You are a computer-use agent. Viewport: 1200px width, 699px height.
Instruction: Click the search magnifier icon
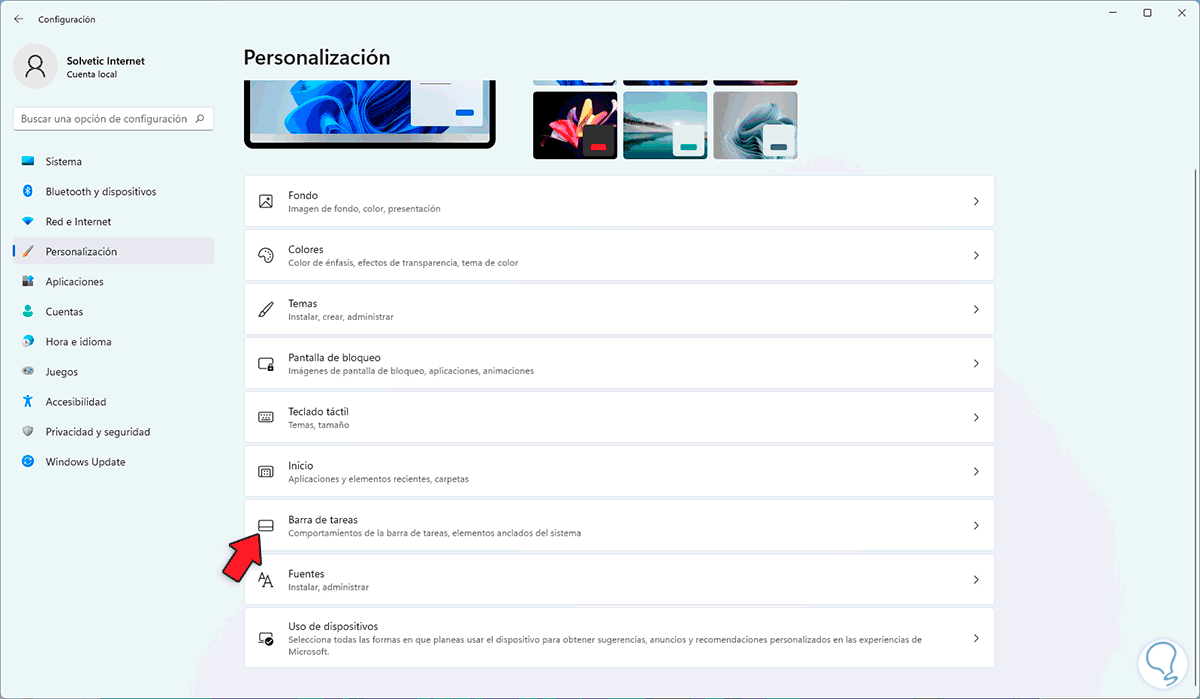(x=200, y=119)
